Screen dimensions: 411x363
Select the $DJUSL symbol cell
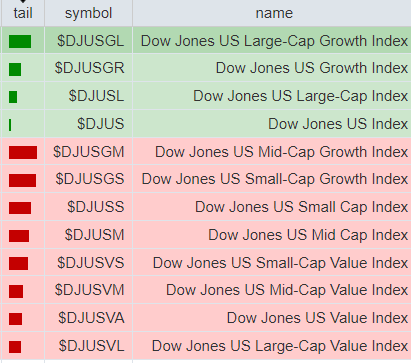click(x=88, y=96)
